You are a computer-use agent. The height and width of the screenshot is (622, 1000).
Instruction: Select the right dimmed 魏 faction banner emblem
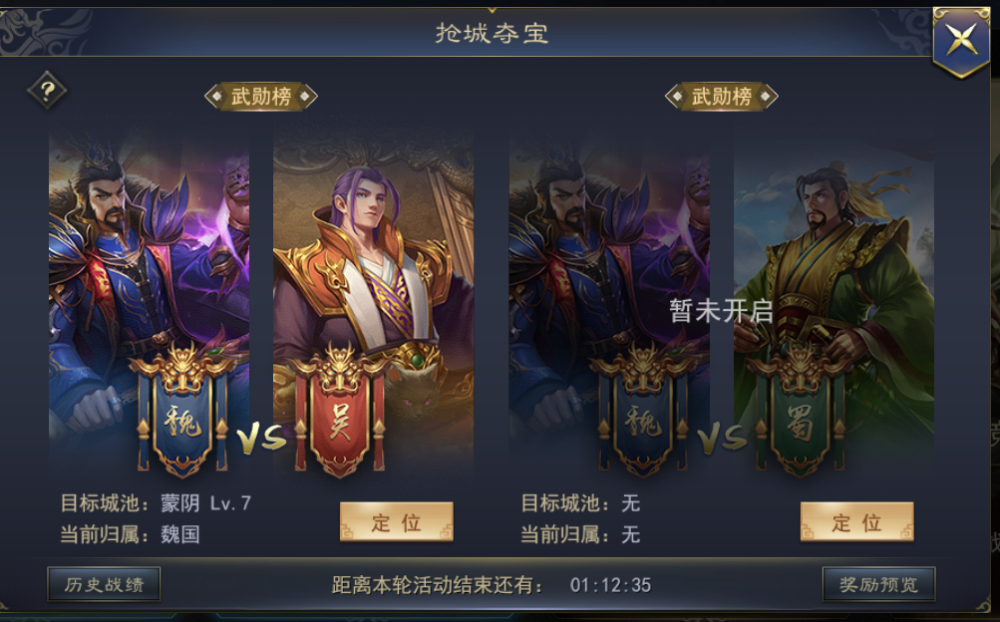643,411
